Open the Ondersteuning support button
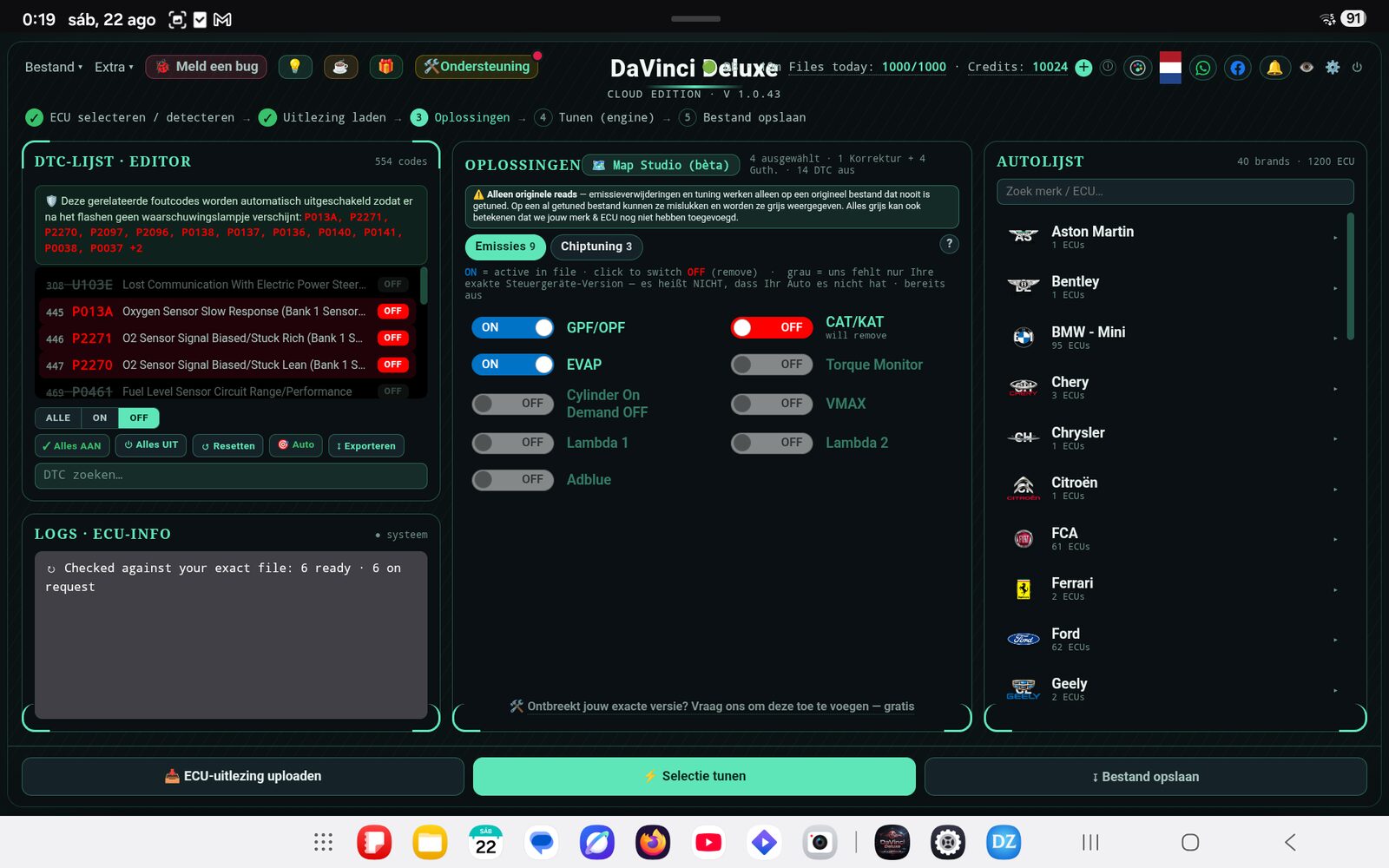 [477, 67]
